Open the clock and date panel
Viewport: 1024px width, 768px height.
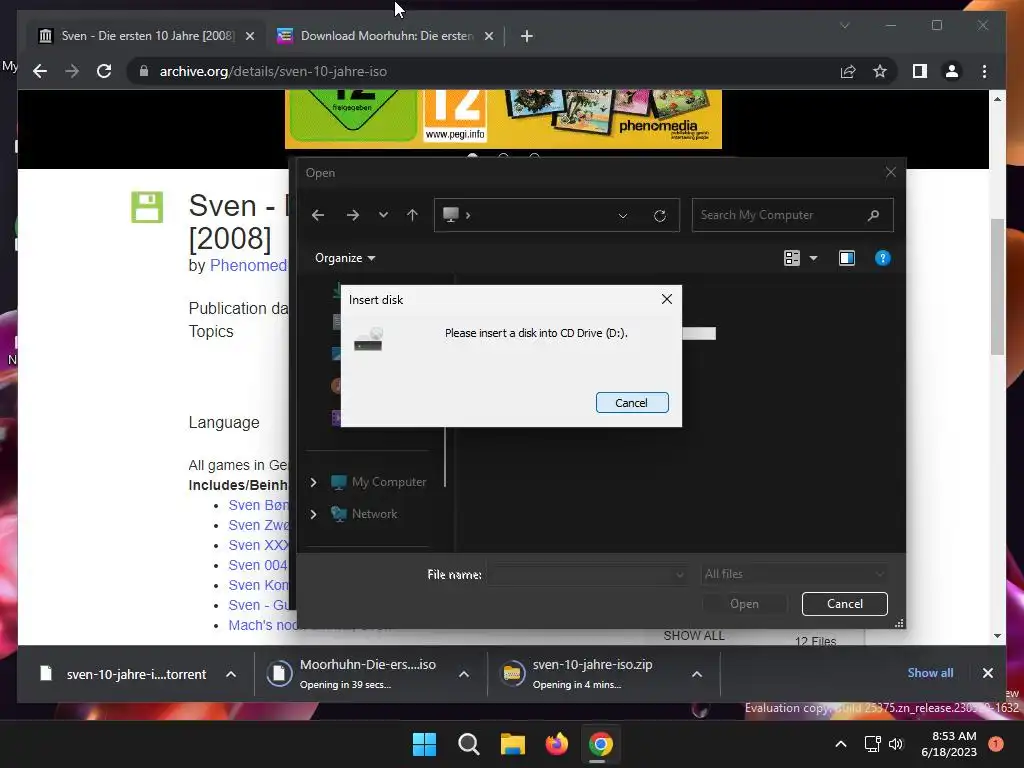[950, 744]
